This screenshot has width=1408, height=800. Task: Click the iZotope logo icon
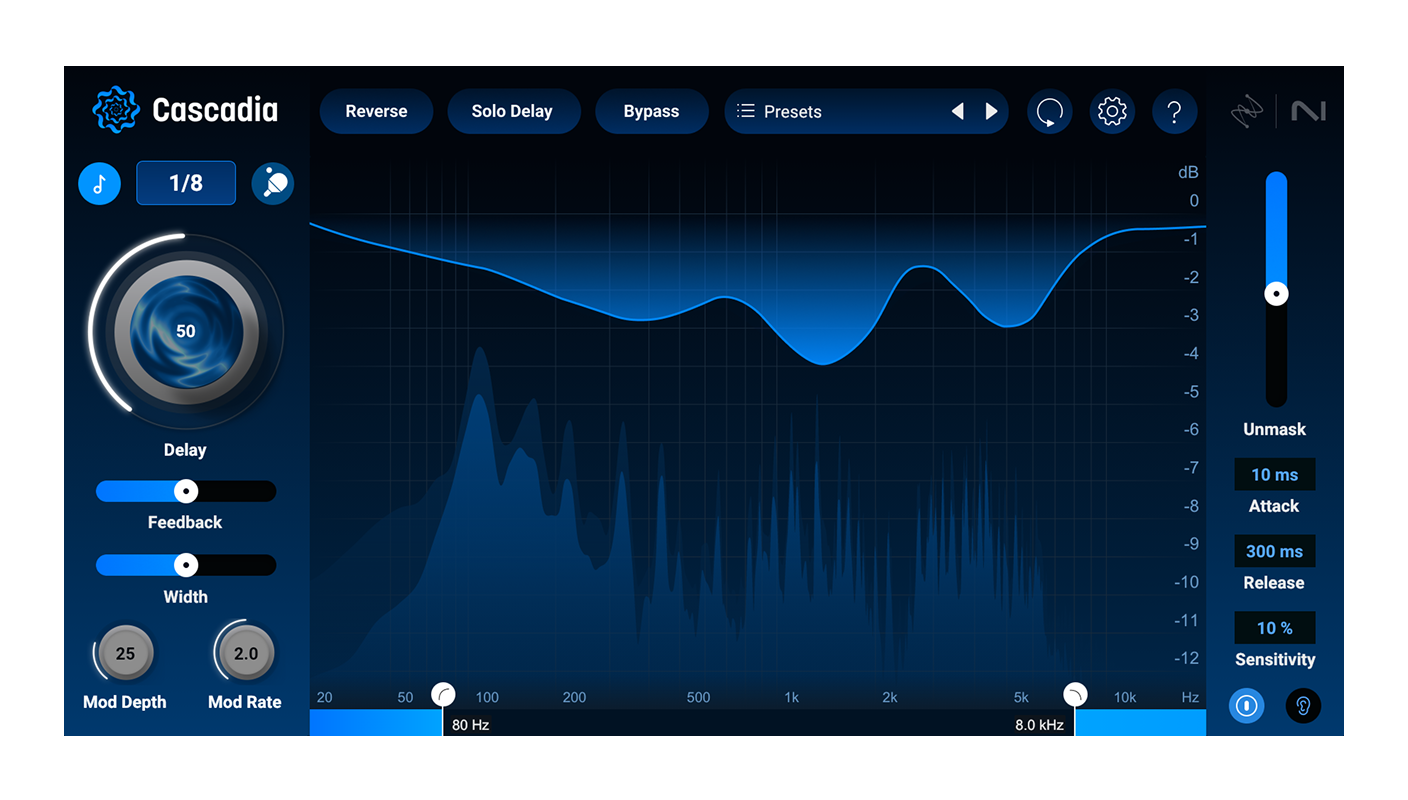1247,112
